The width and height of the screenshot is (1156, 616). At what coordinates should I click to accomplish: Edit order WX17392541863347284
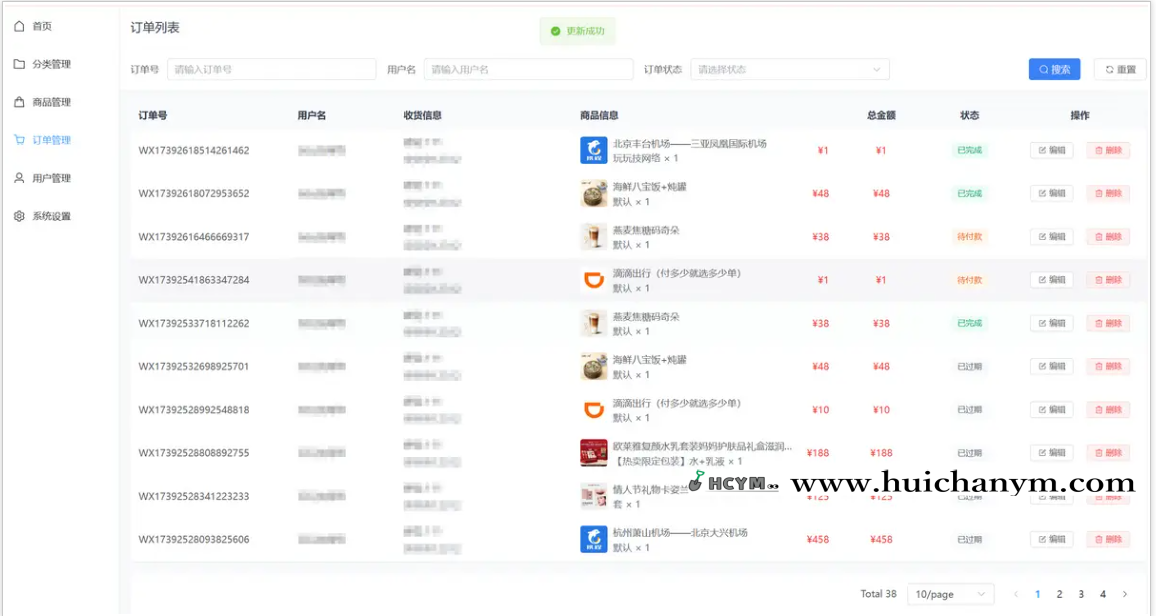[x=1051, y=280]
